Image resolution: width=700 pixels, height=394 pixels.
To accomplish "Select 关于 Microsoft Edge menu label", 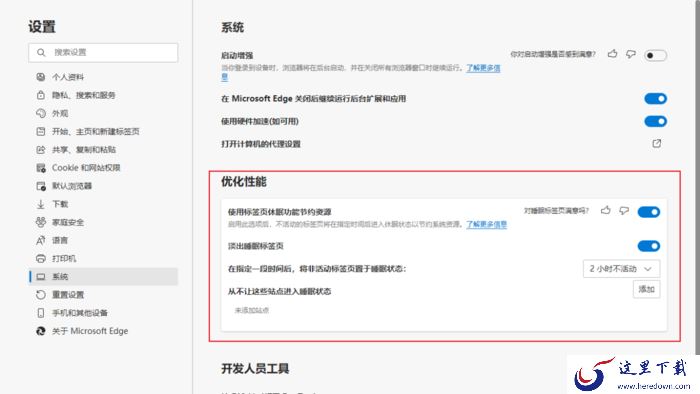I will pyautogui.click(x=90, y=331).
